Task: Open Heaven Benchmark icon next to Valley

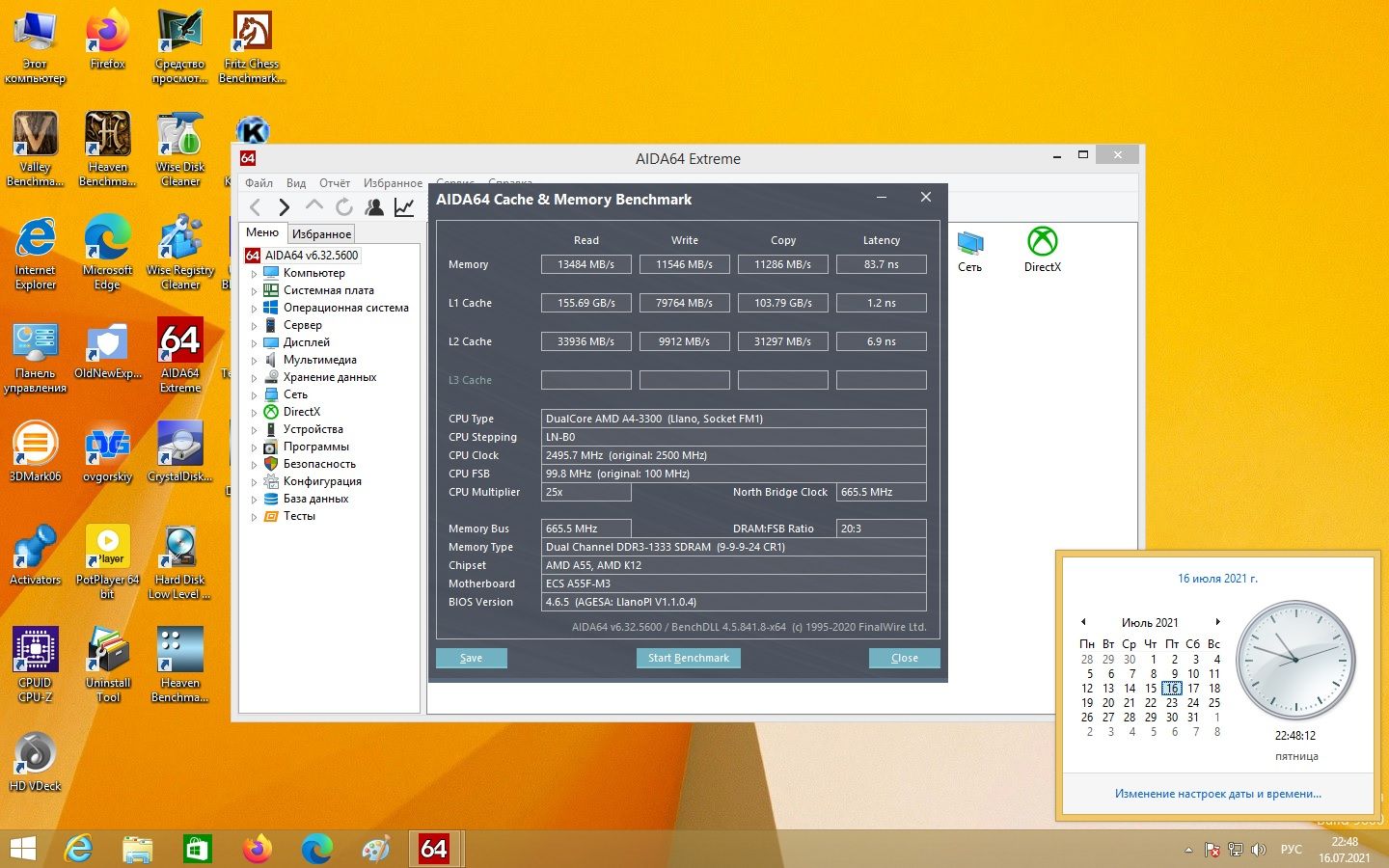Action: click(x=108, y=148)
